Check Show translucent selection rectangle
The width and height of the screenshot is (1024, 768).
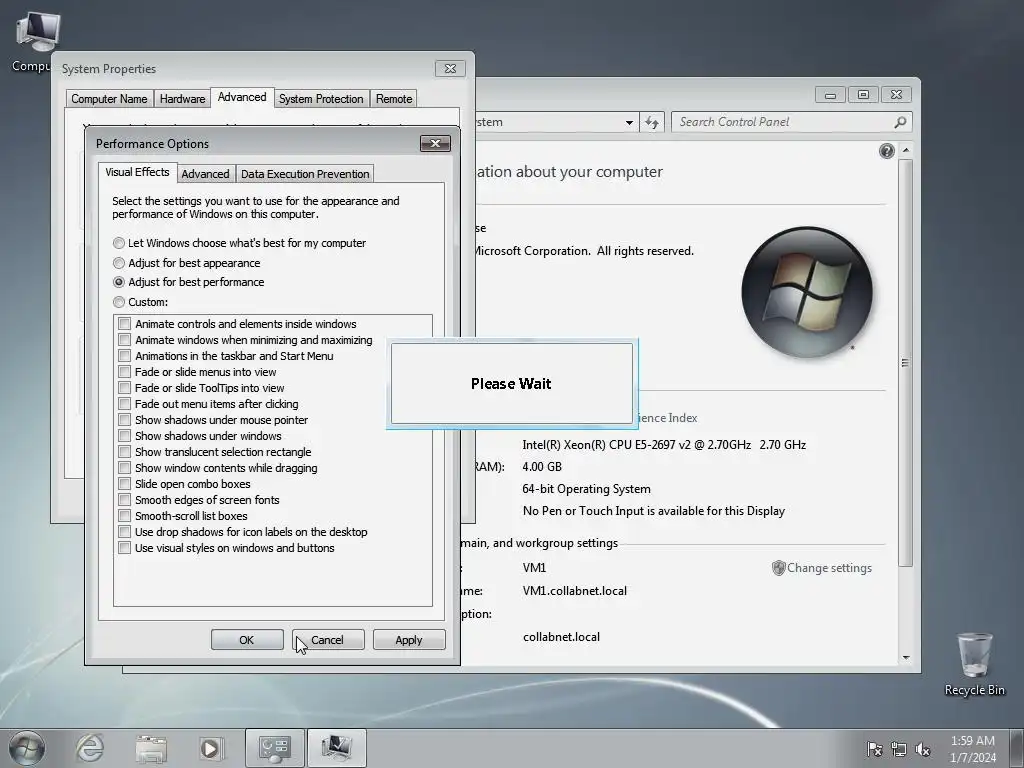point(125,452)
